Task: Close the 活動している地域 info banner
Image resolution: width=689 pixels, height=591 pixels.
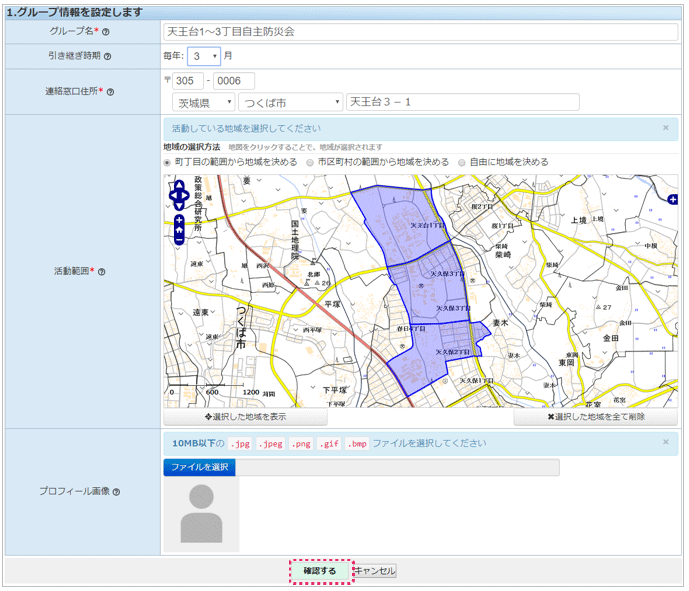Action: click(x=666, y=128)
